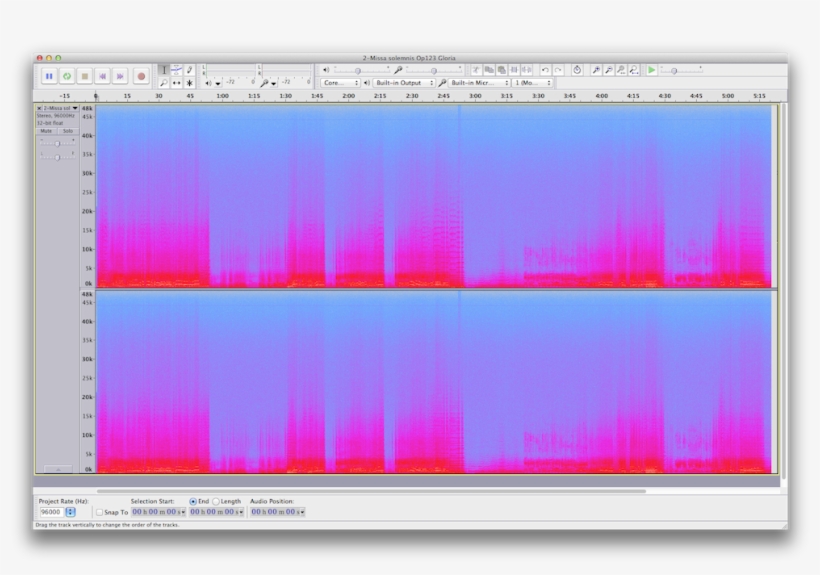Open the Built-in Microphone input dropdown
This screenshot has height=575, width=820.
coord(480,83)
